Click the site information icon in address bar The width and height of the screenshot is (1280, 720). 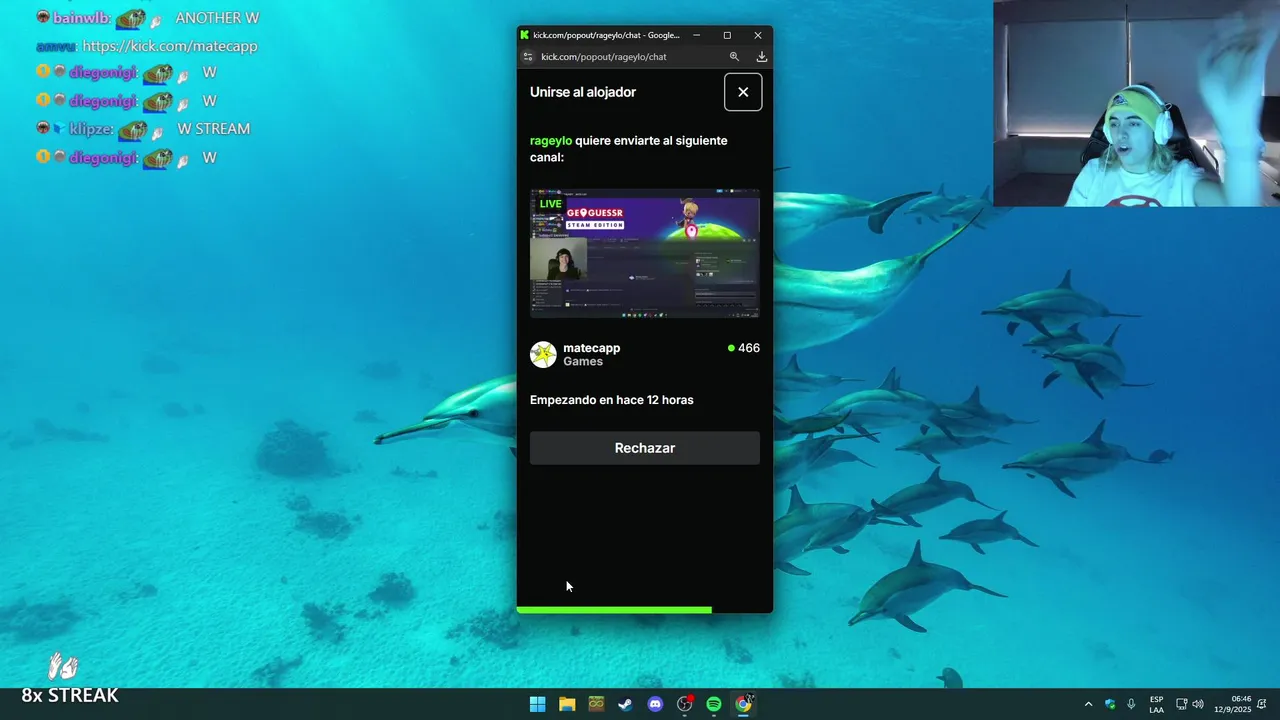click(x=528, y=57)
